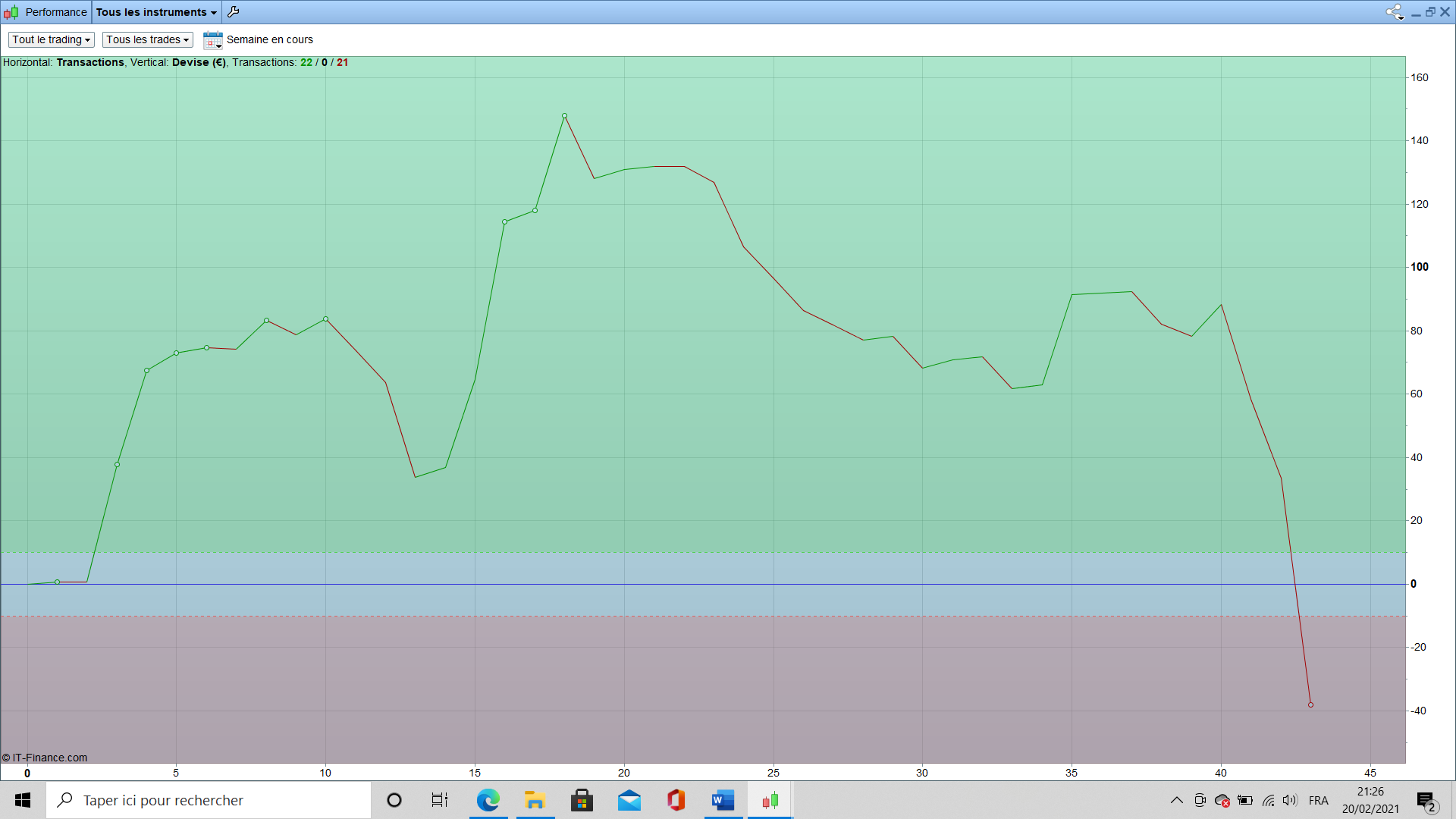Click the peak data point near 148
The image size is (1456, 819).
[564, 116]
